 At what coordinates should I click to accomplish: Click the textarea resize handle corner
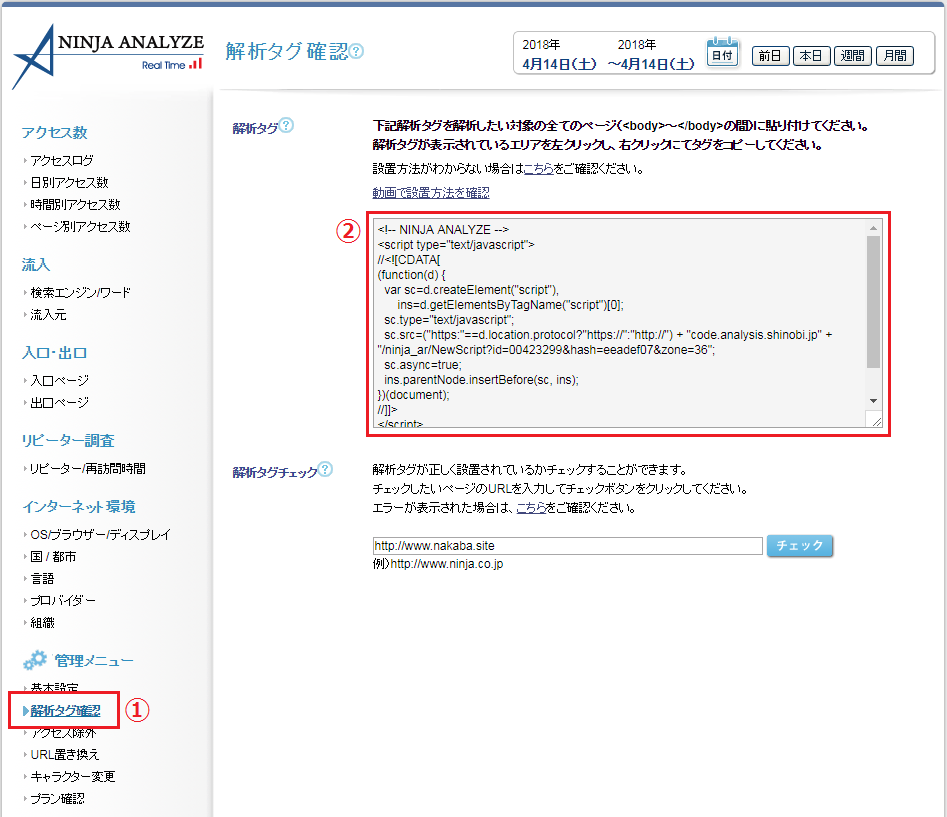[x=876, y=420]
